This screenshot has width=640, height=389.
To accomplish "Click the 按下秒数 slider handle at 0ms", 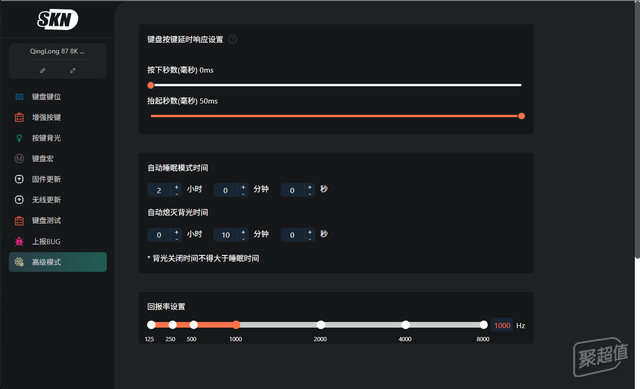I will coord(151,85).
